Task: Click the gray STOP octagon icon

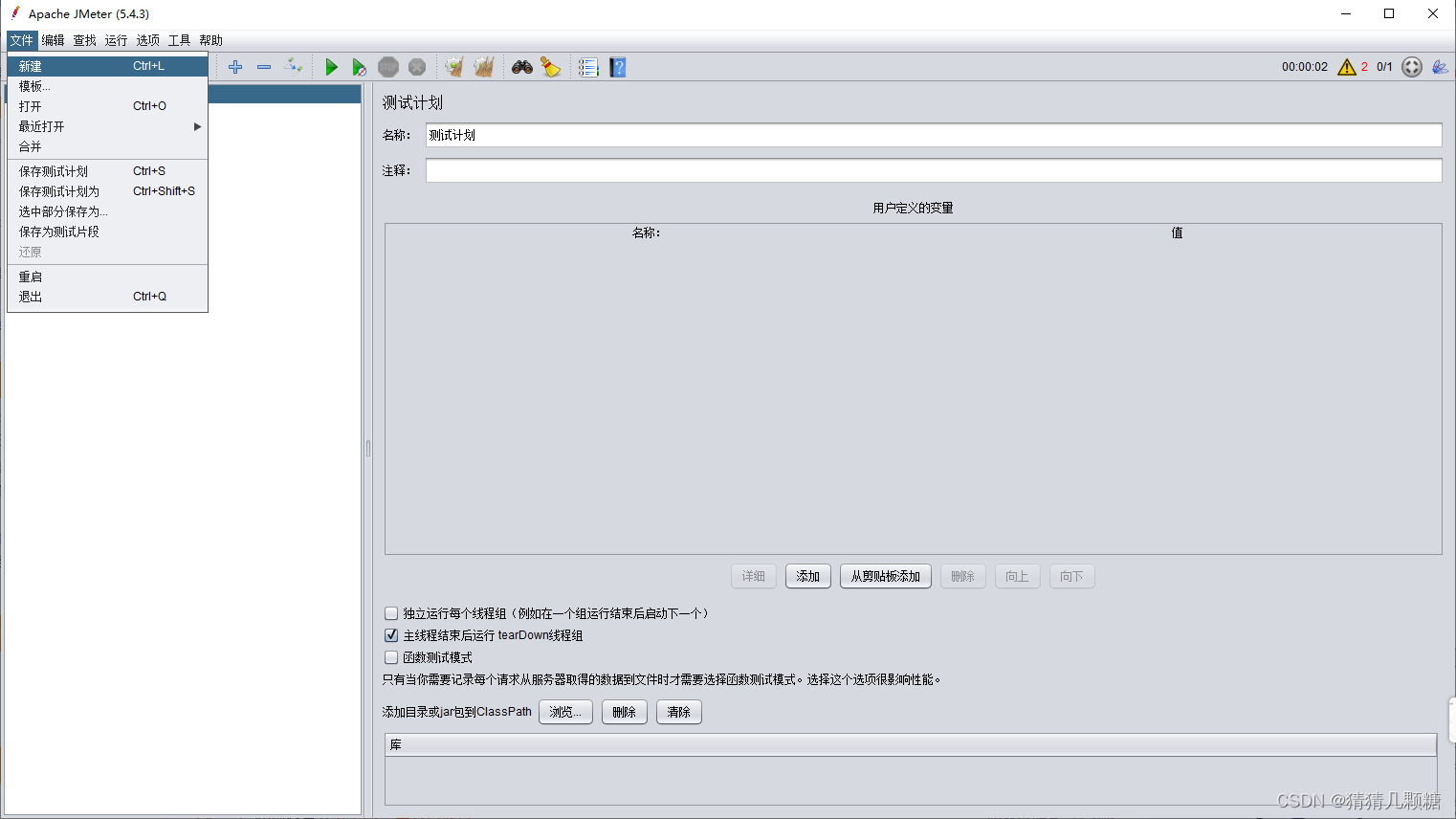Action: point(388,67)
